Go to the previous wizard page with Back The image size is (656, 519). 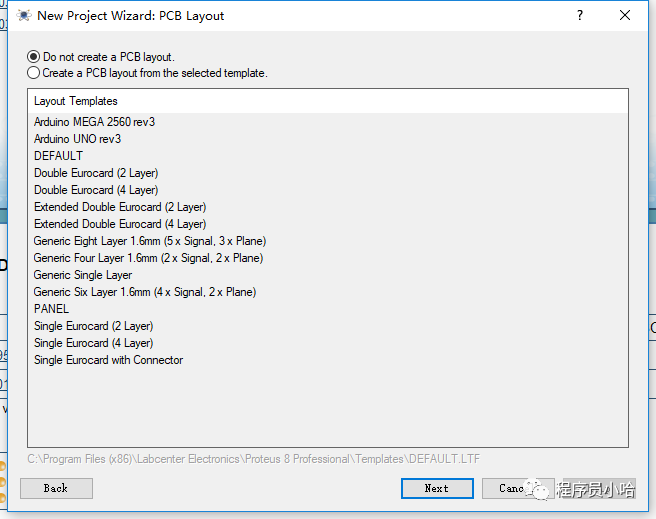(56, 488)
